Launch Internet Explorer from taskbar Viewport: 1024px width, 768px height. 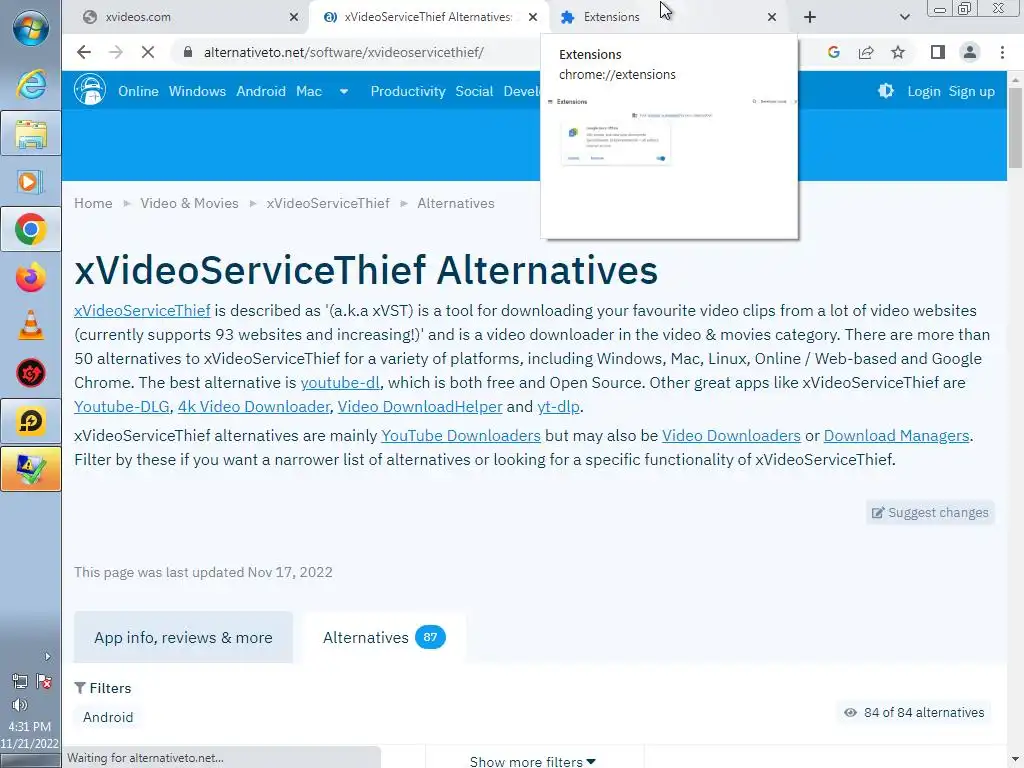pyautogui.click(x=31, y=86)
